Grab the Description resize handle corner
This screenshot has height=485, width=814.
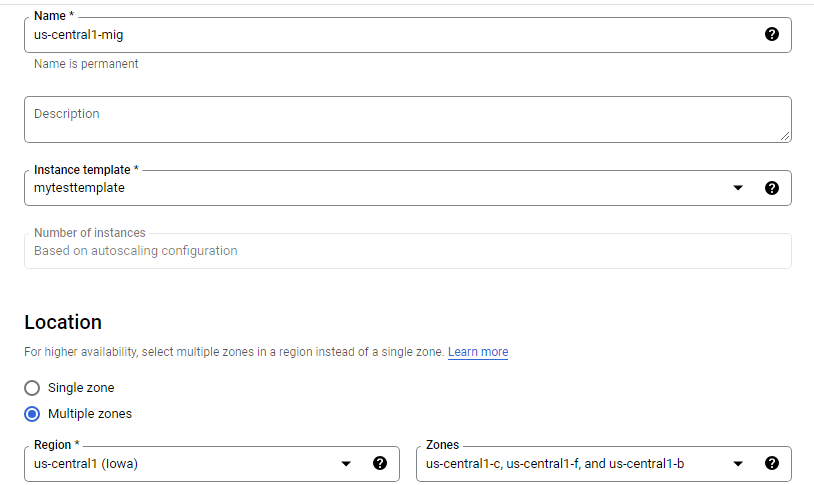785,136
